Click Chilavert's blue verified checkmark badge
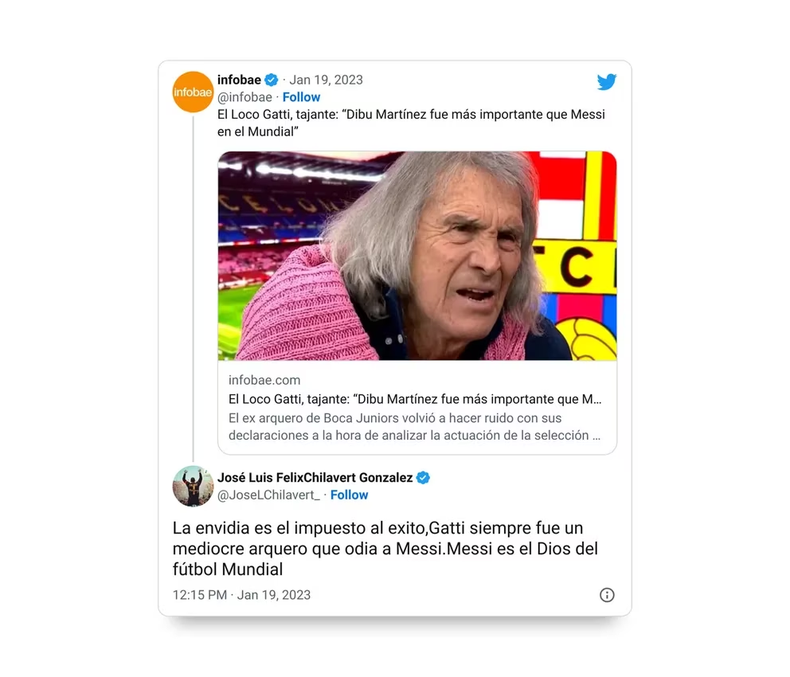790x677 pixels. (x=423, y=478)
